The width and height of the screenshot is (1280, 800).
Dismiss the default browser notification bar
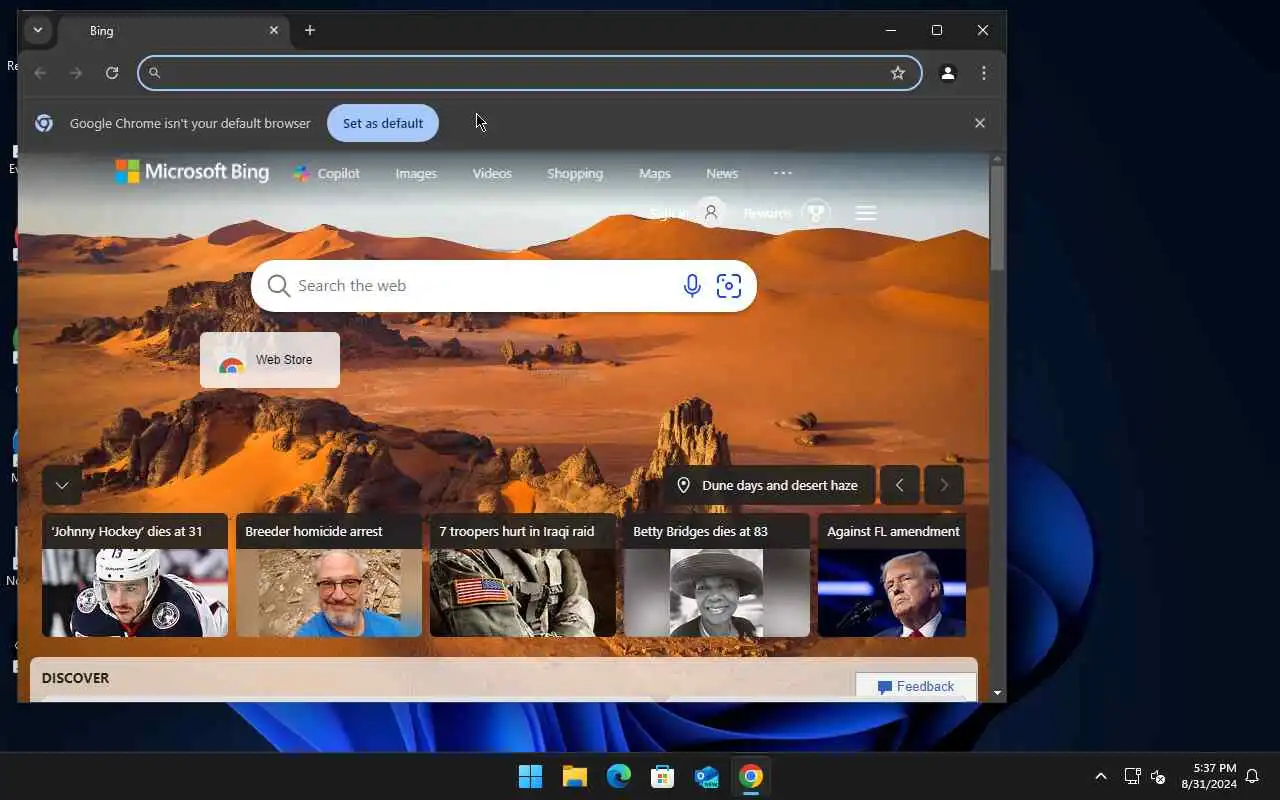tap(980, 123)
